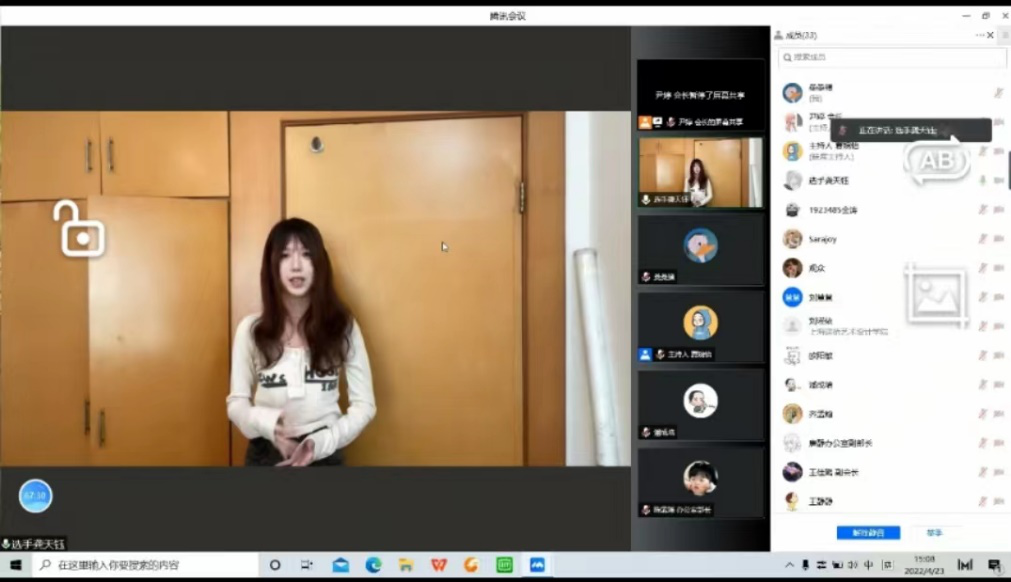Click the unlock padlock icon on video
Screen dimensions: 1011x582
click(x=78, y=230)
